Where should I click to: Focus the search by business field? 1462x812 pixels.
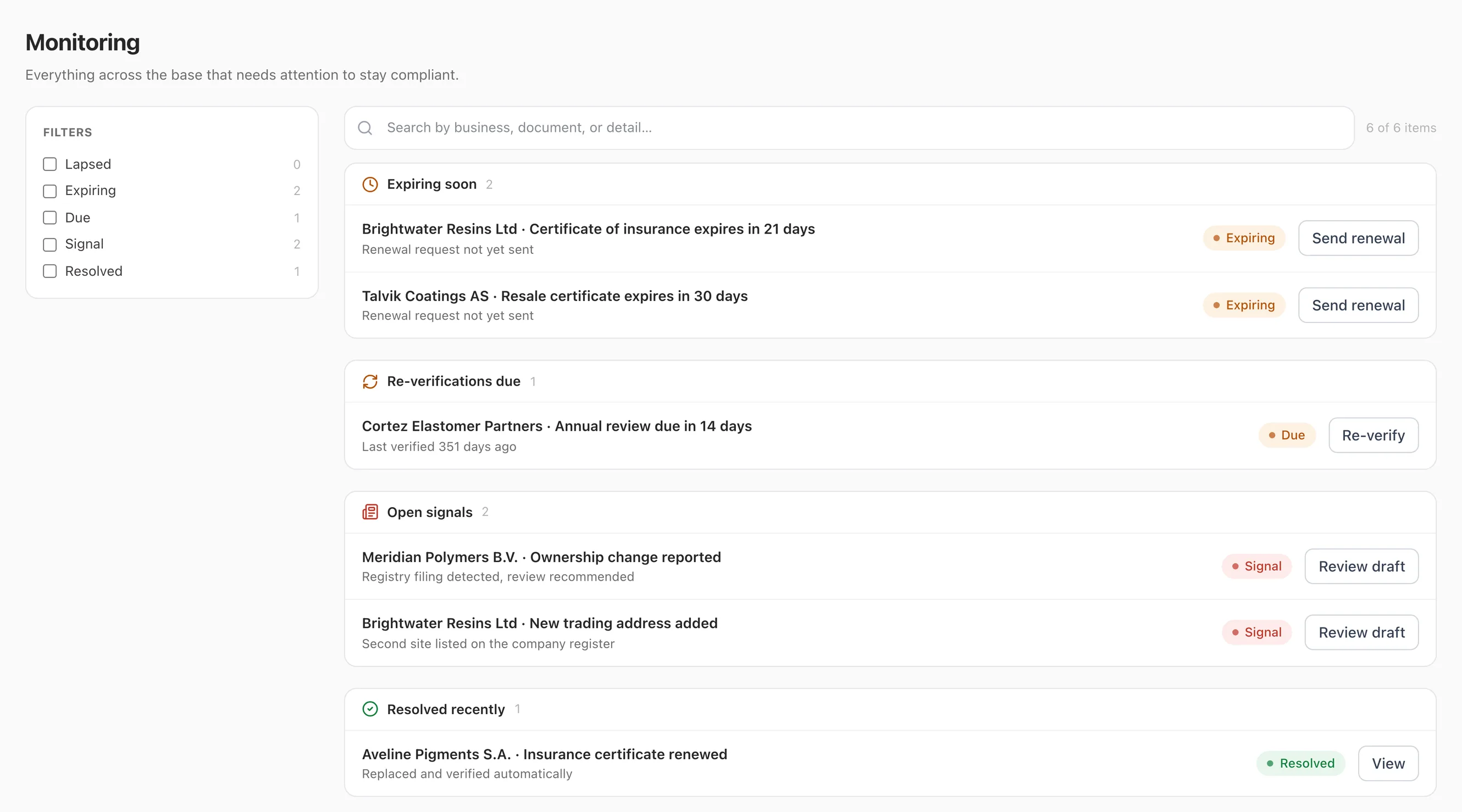click(x=849, y=127)
